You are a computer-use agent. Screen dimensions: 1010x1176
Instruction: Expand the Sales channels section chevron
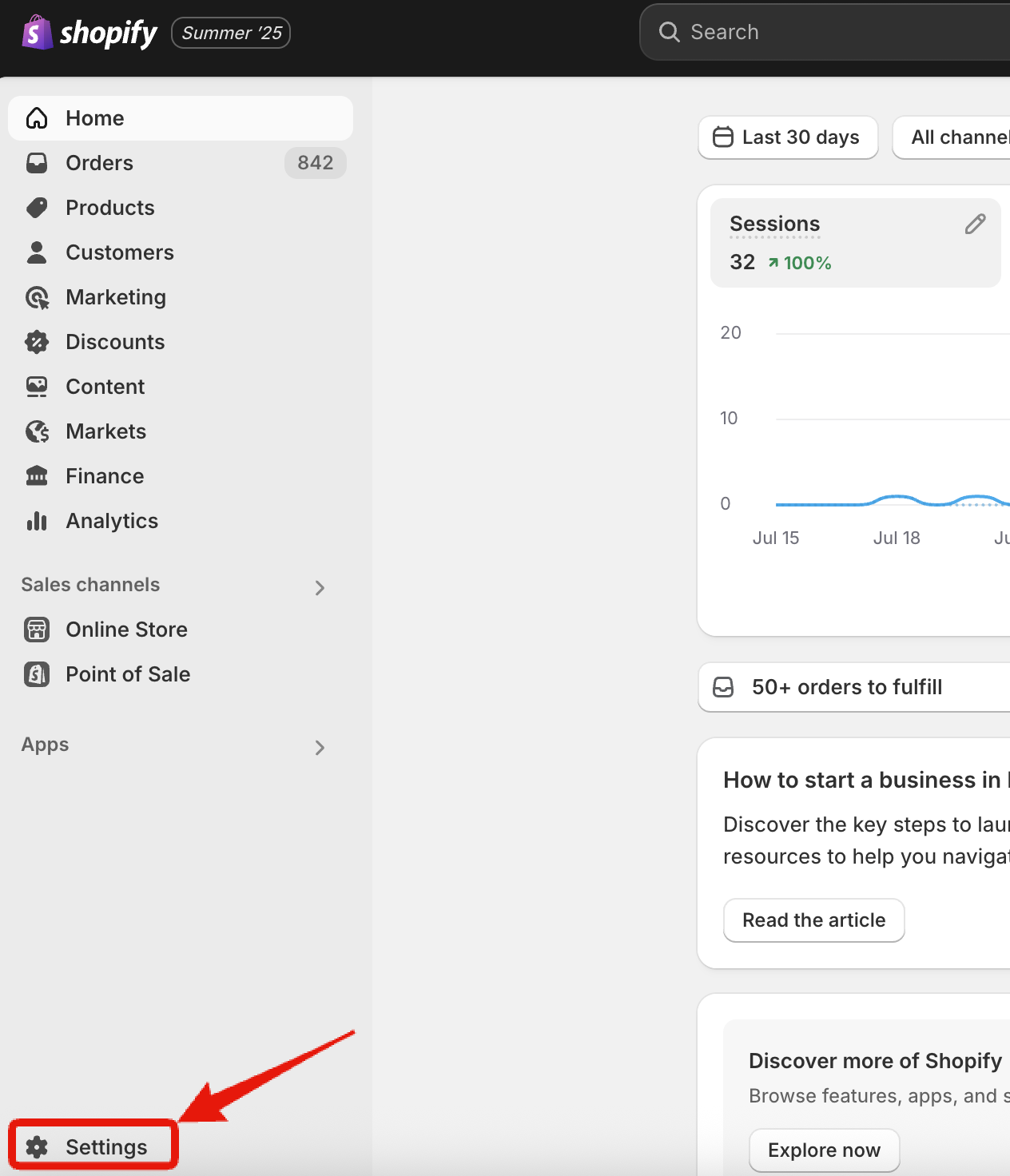[x=320, y=588]
